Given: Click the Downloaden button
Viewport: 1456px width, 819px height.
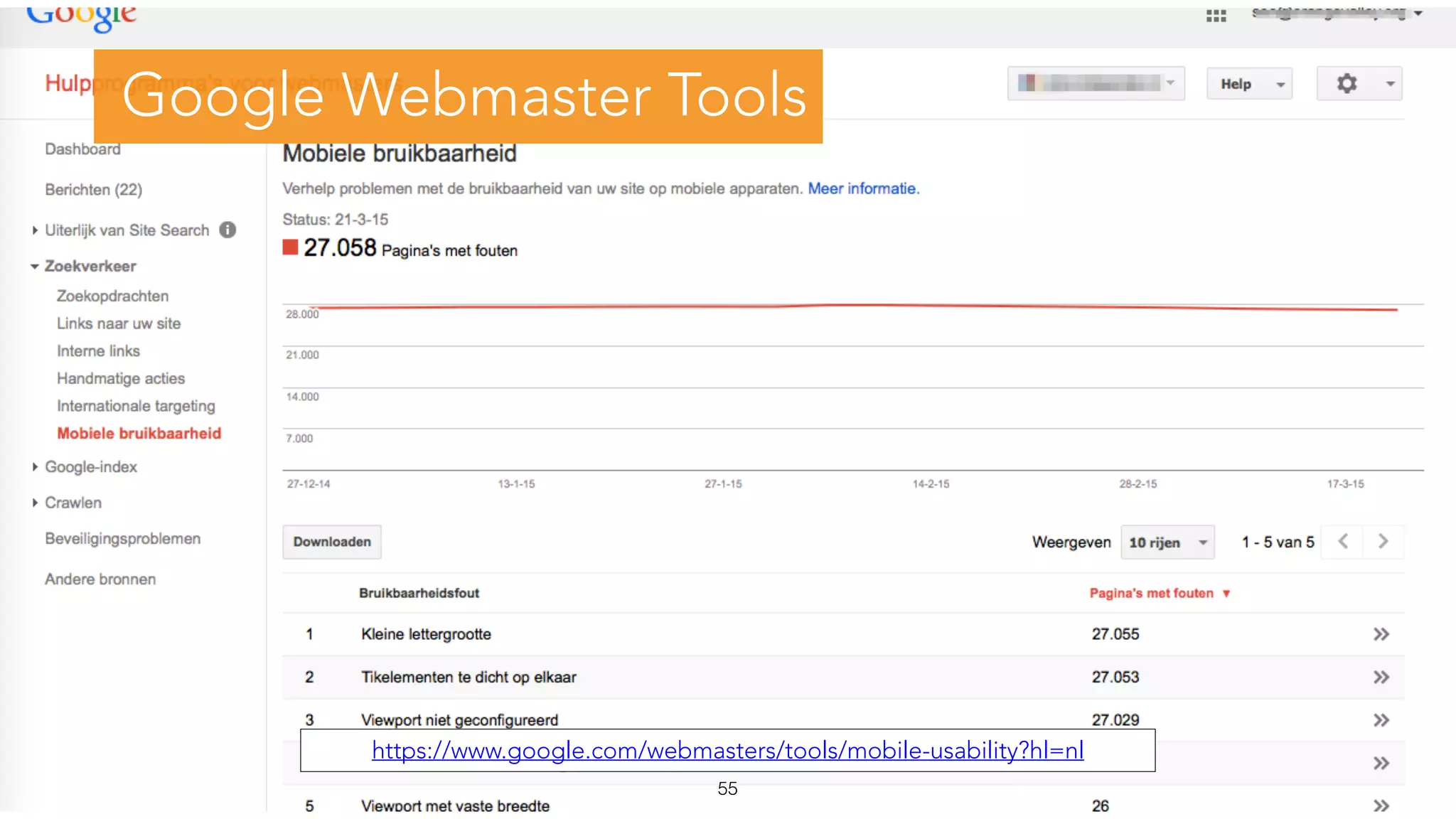Looking at the screenshot, I should pyautogui.click(x=332, y=542).
